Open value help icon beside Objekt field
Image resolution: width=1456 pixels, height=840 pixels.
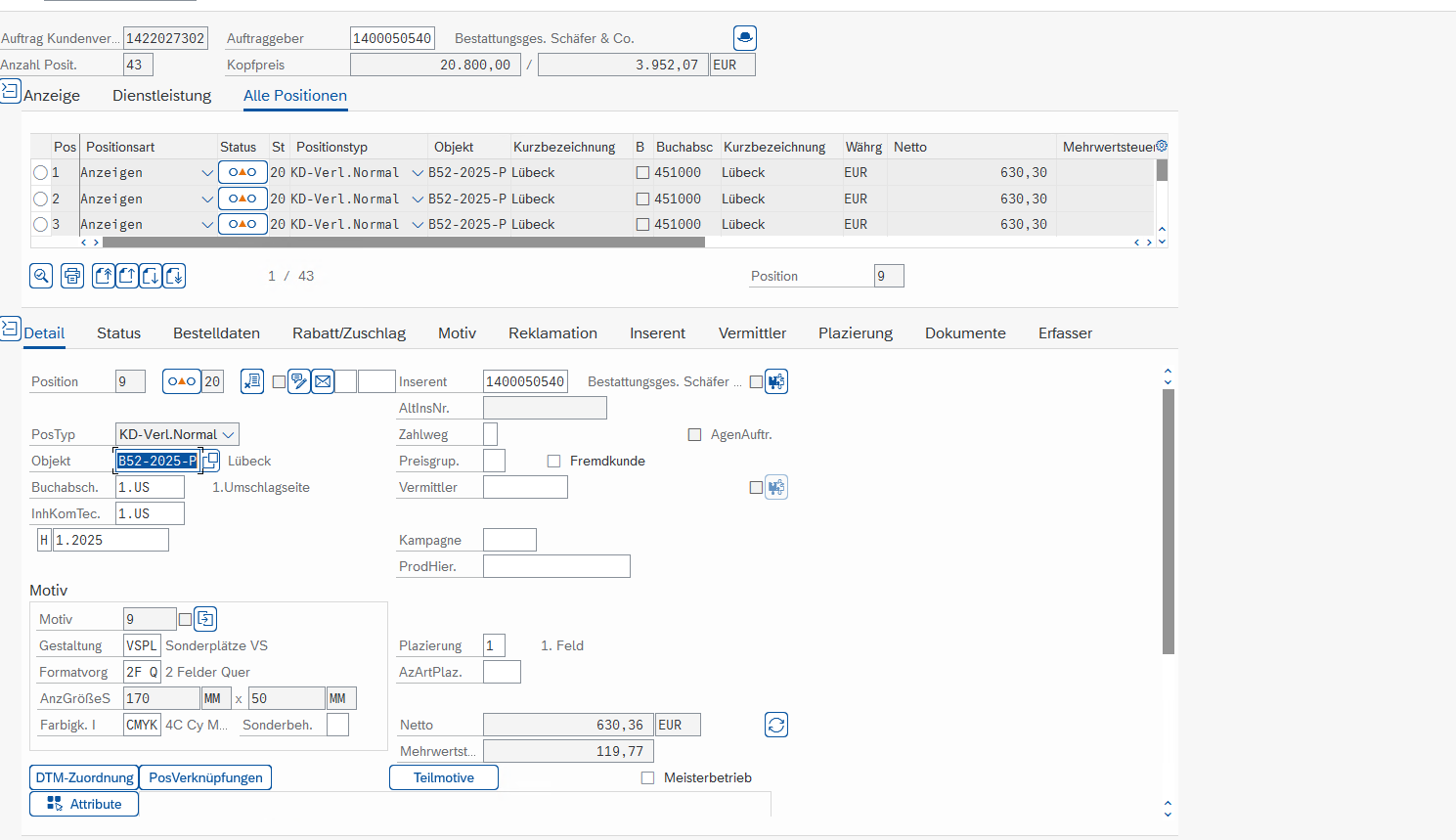click(x=210, y=461)
